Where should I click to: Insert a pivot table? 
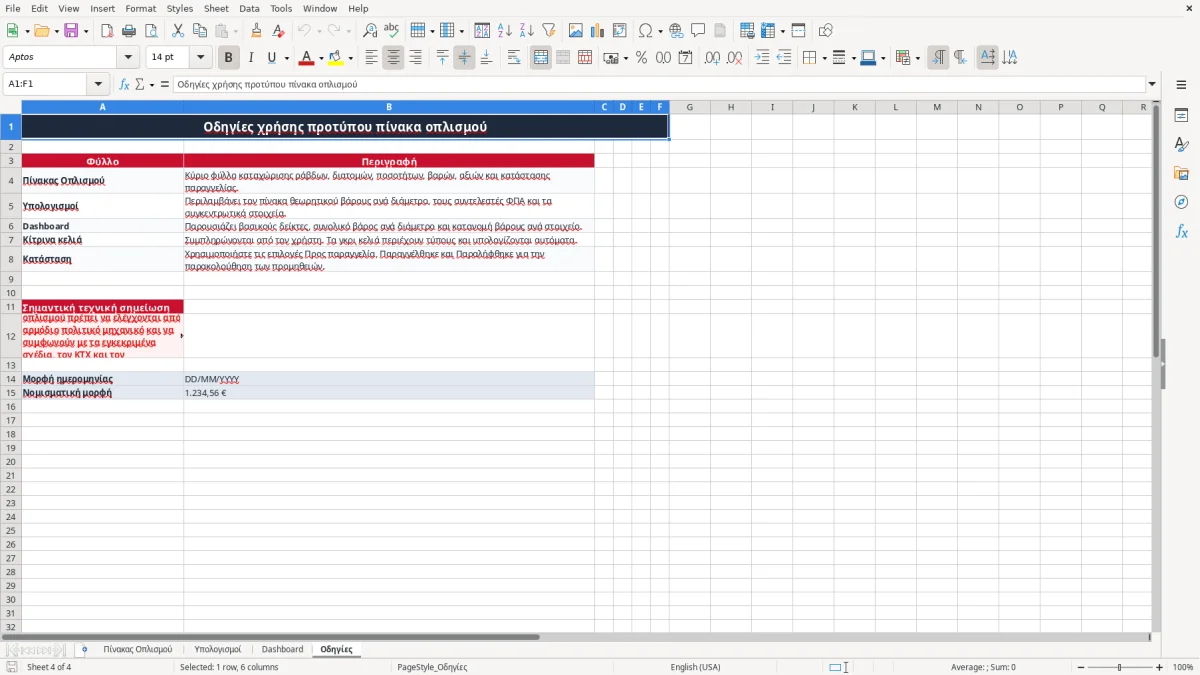pyautogui.click(x=620, y=31)
